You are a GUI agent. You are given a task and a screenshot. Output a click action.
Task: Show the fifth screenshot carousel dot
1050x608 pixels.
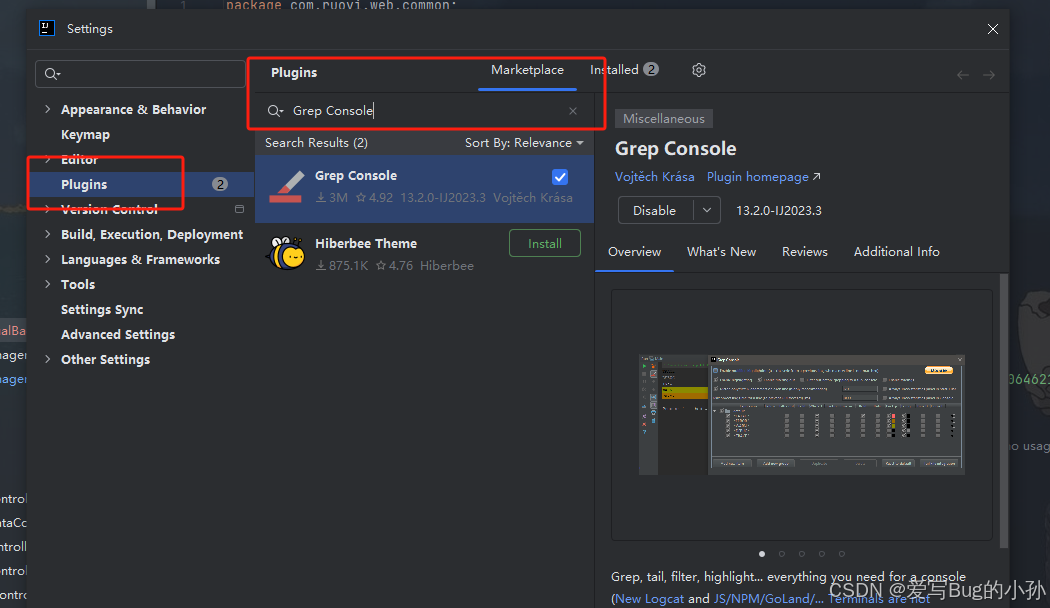tap(842, 554)
